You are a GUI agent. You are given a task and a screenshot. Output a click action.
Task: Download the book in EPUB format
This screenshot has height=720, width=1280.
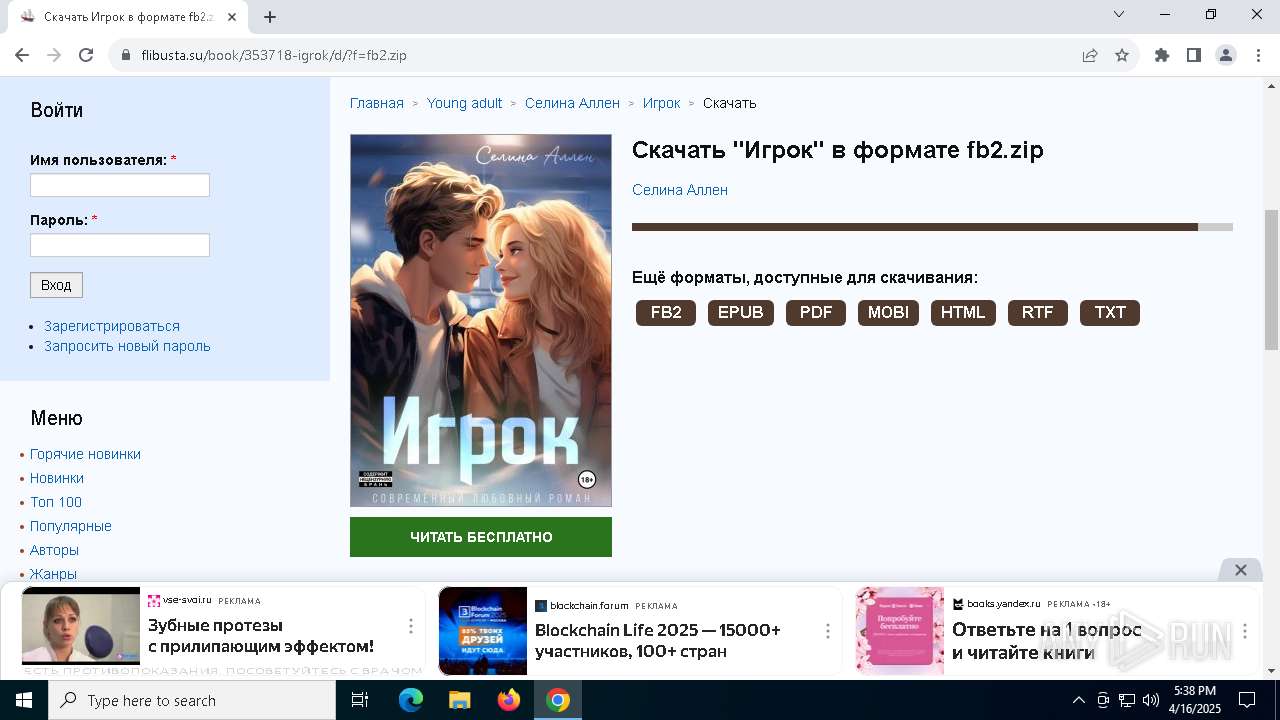[x=741, y=313]
